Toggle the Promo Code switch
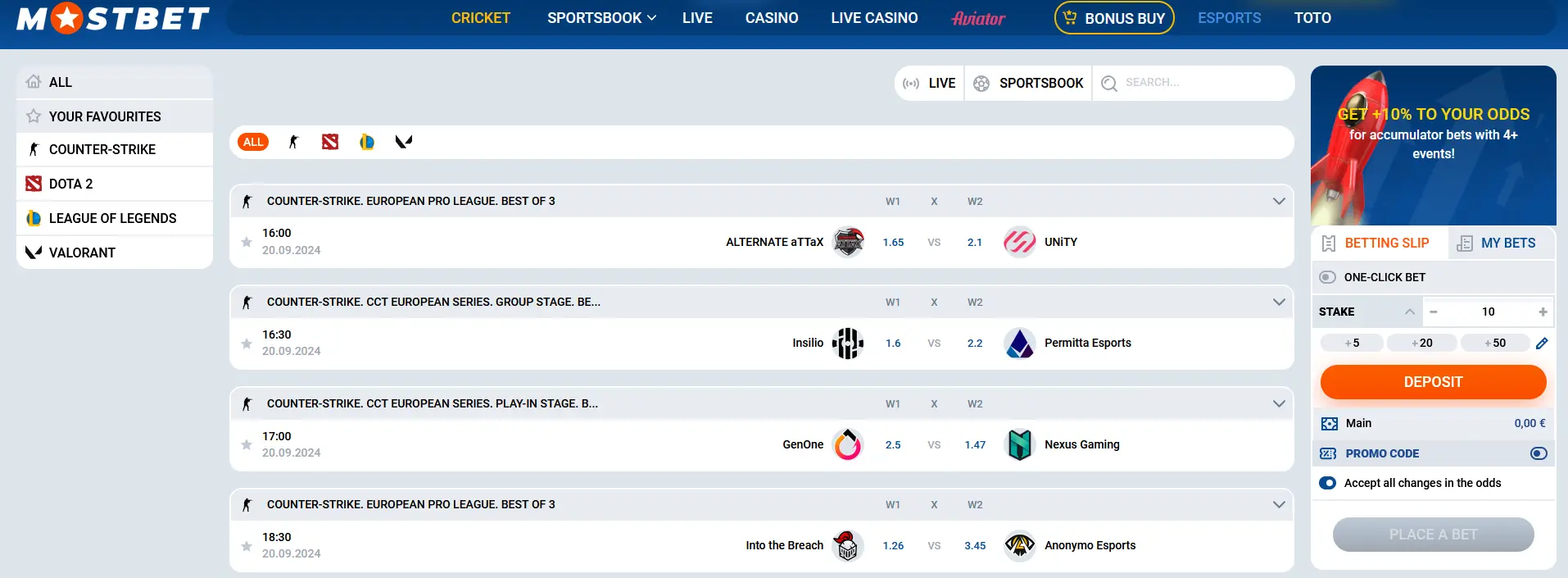Viewport: 1568px width, 578px height. tap(1539, 453)
